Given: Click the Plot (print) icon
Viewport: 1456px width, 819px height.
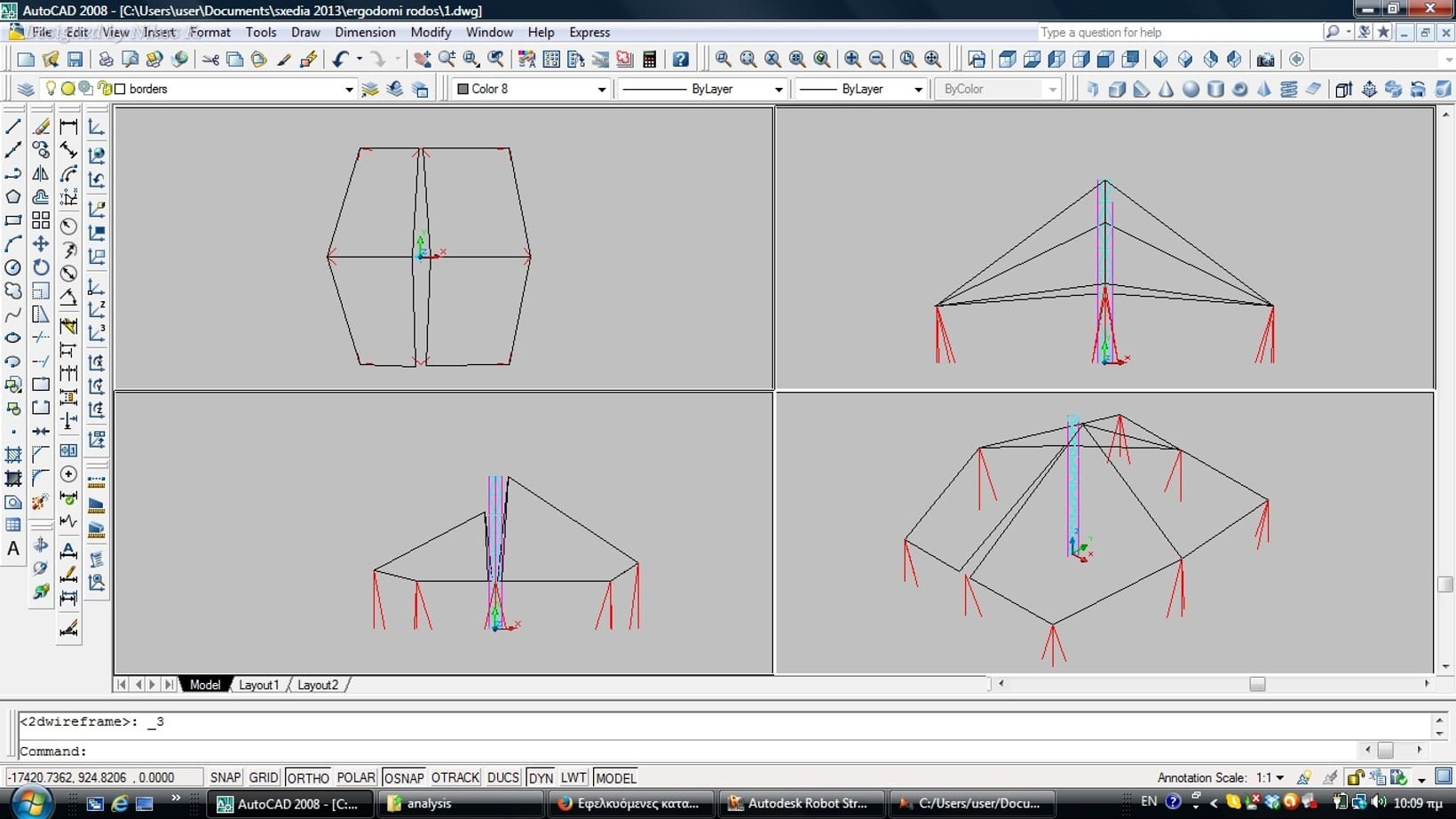Looking at the screenshot, I should tap(106, 60).
